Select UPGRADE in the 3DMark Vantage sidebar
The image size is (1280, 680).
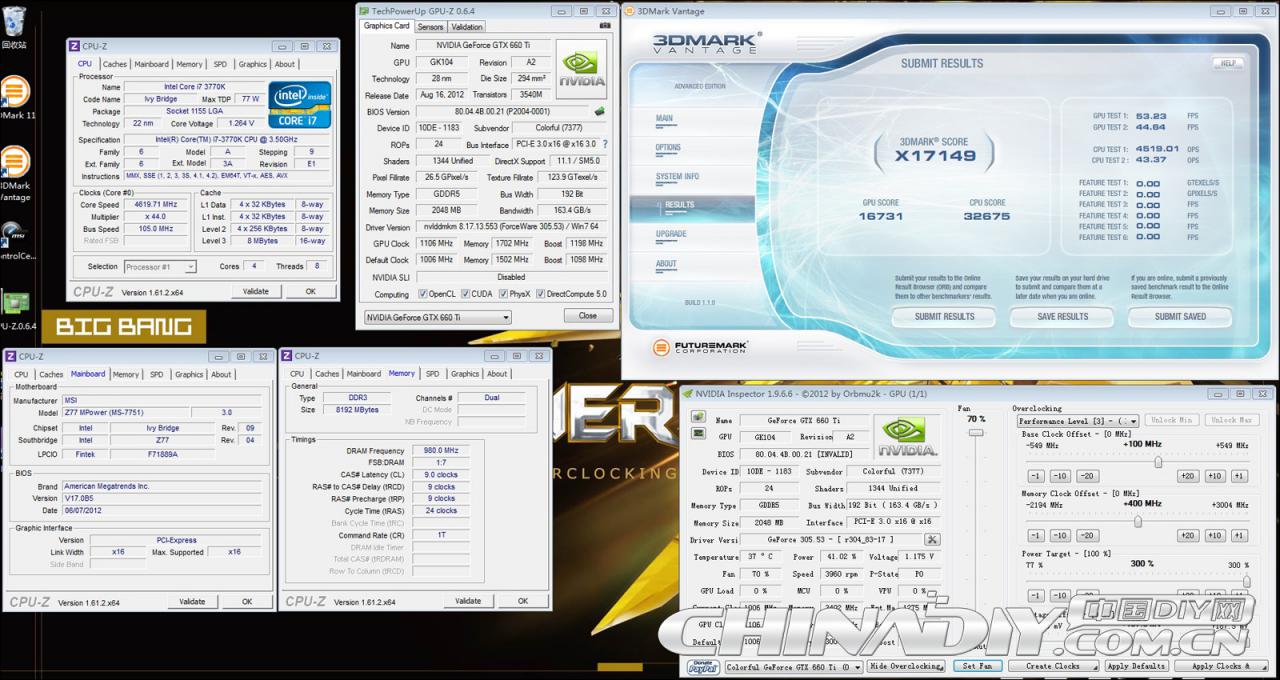[671, 234]
